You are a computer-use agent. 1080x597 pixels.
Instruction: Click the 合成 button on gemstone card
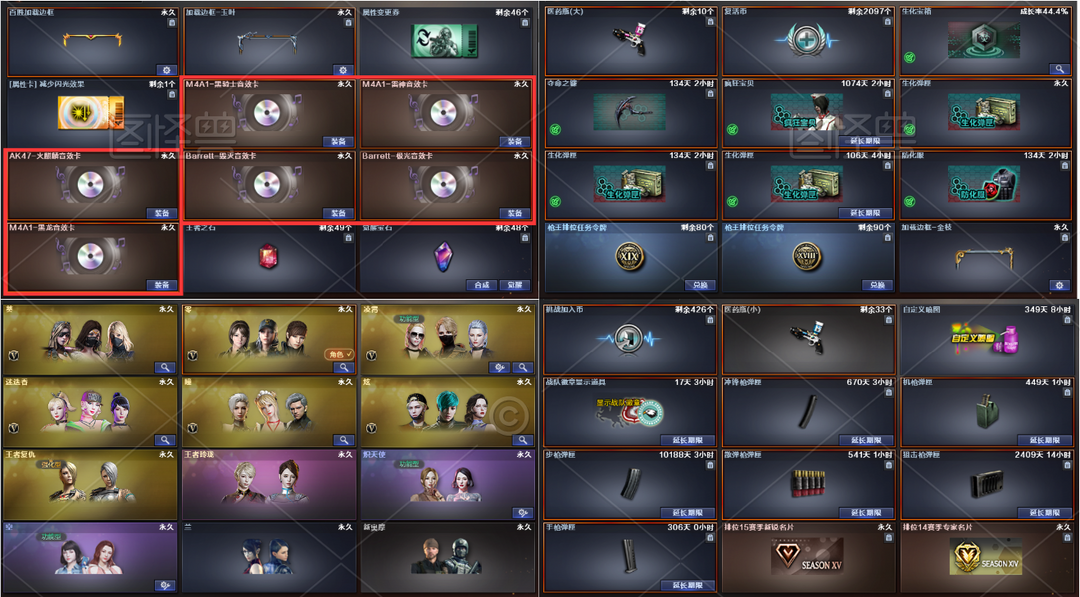pyautogui.click(x=481, y=285)
